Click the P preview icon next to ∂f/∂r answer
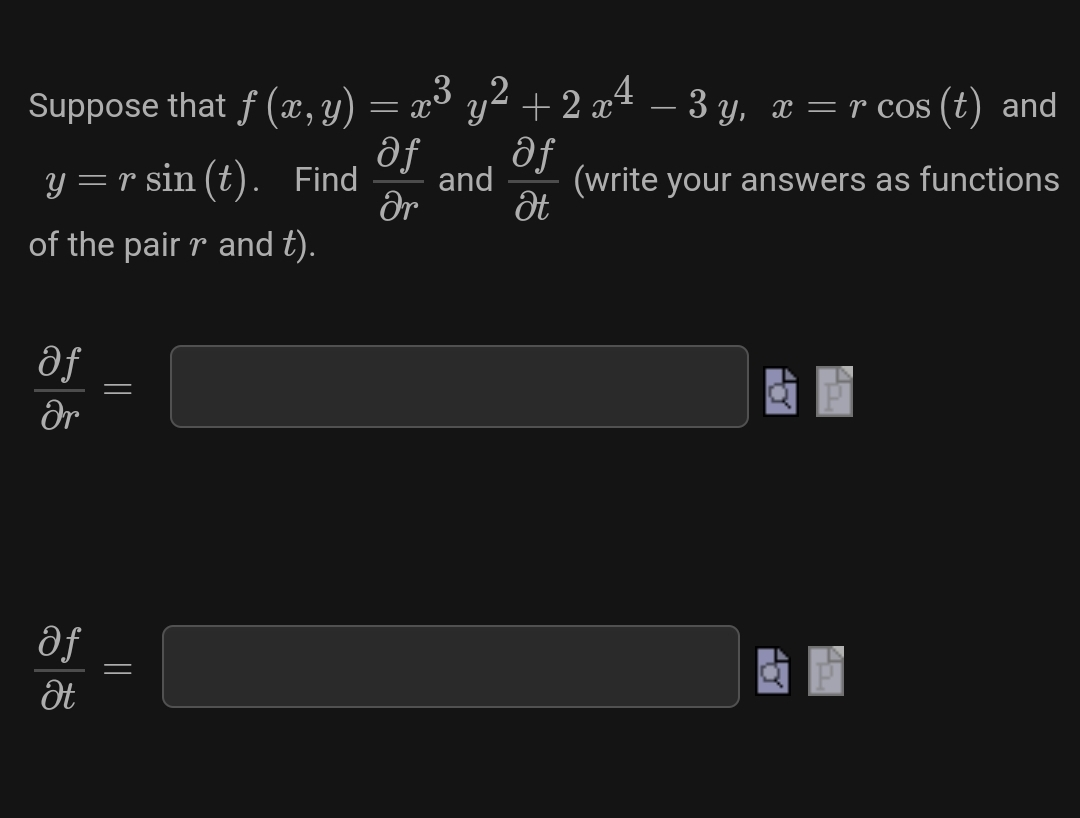This screenshot has width=1080, height=818. point(834,391)
